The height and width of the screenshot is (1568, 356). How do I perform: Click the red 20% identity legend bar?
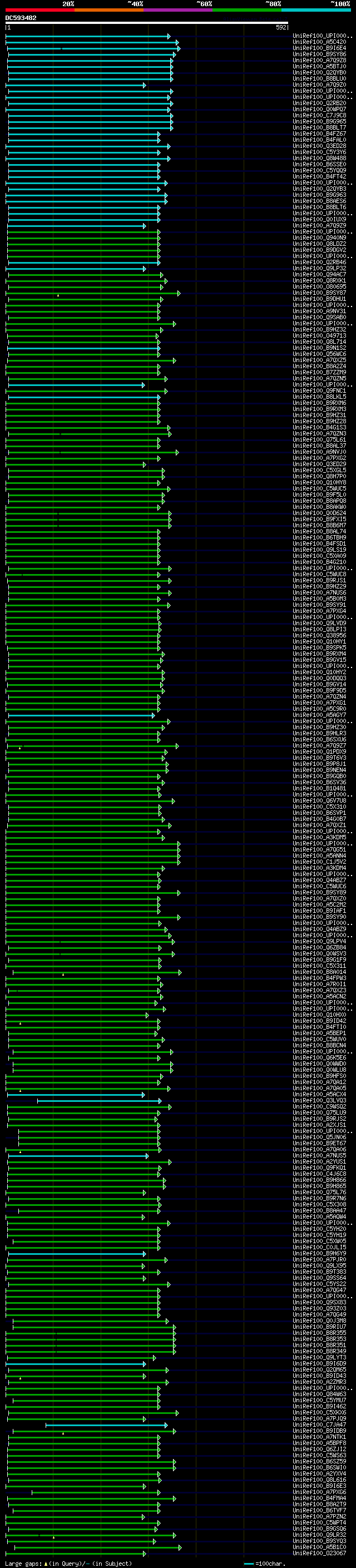(40, 11)
